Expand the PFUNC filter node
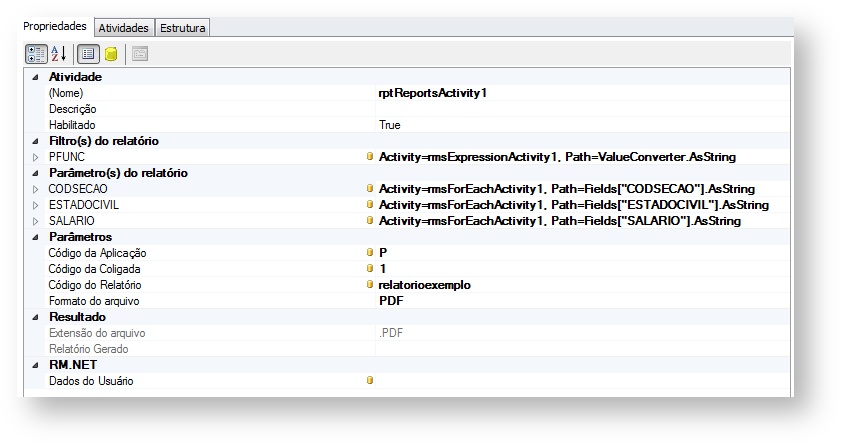Screen dimensions: 842x445 tap(36, 156)
